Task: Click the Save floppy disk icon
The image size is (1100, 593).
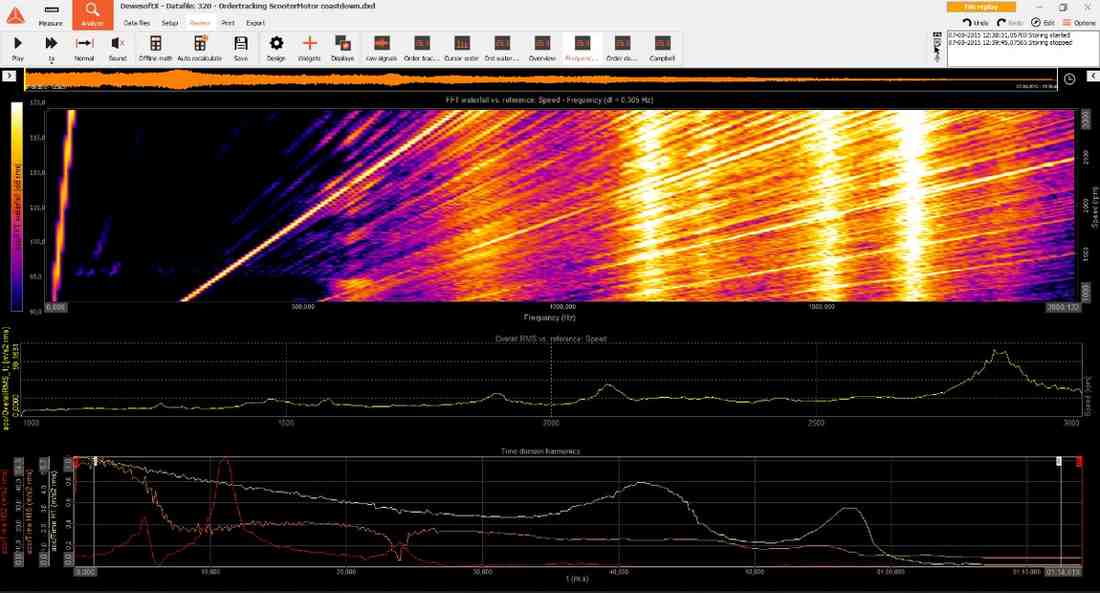Action: tap(241, 47)
